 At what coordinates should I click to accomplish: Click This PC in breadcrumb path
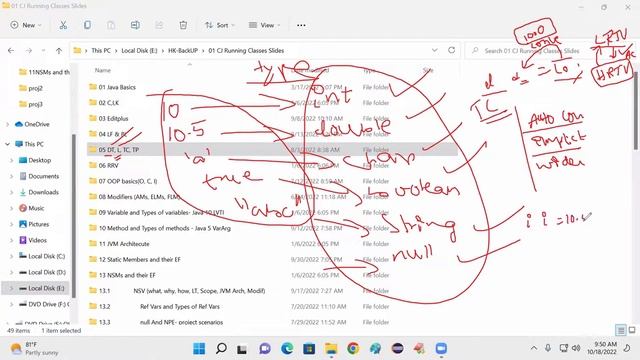click(101, 51)
